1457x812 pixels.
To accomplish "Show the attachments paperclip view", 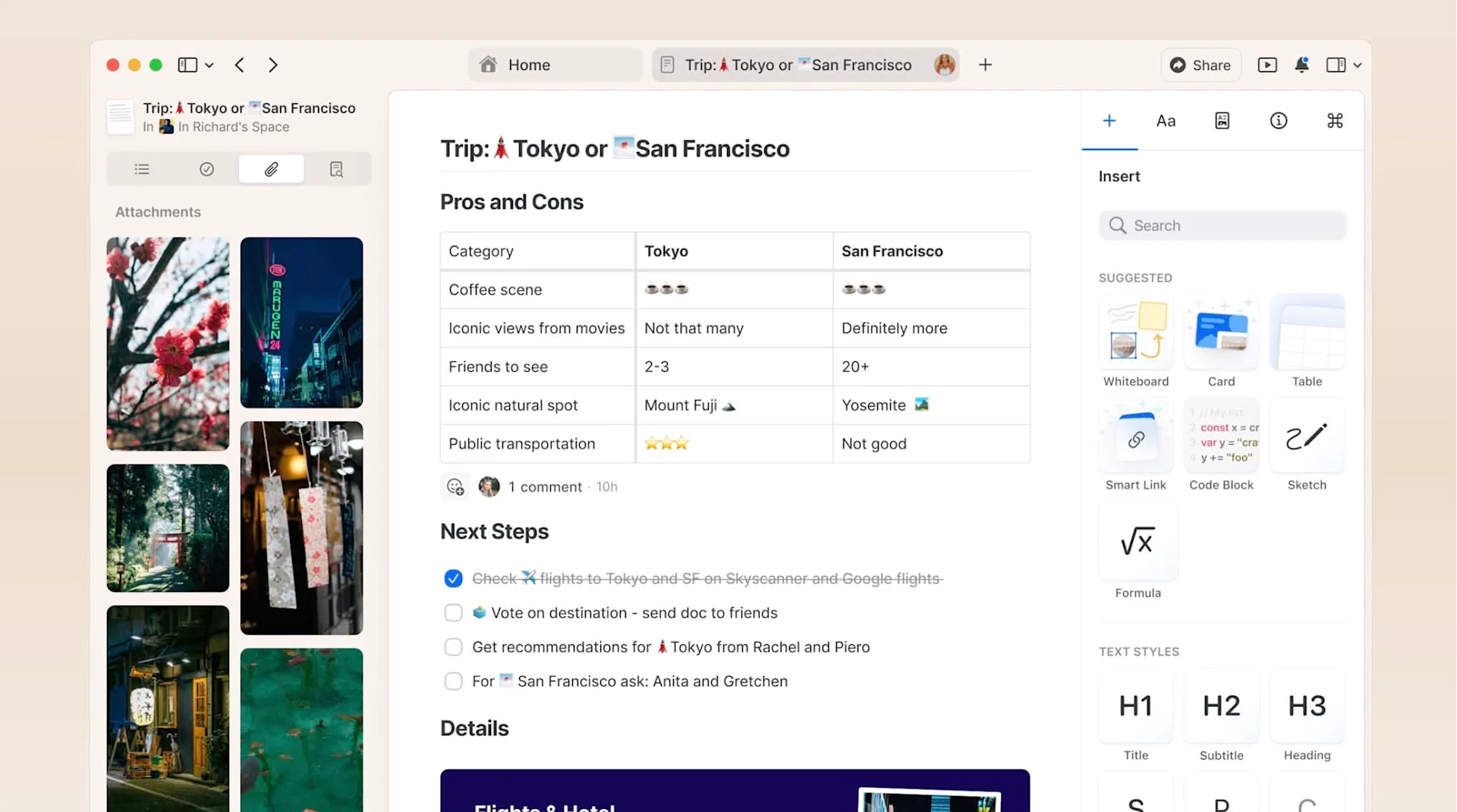I will pos(271,169).
